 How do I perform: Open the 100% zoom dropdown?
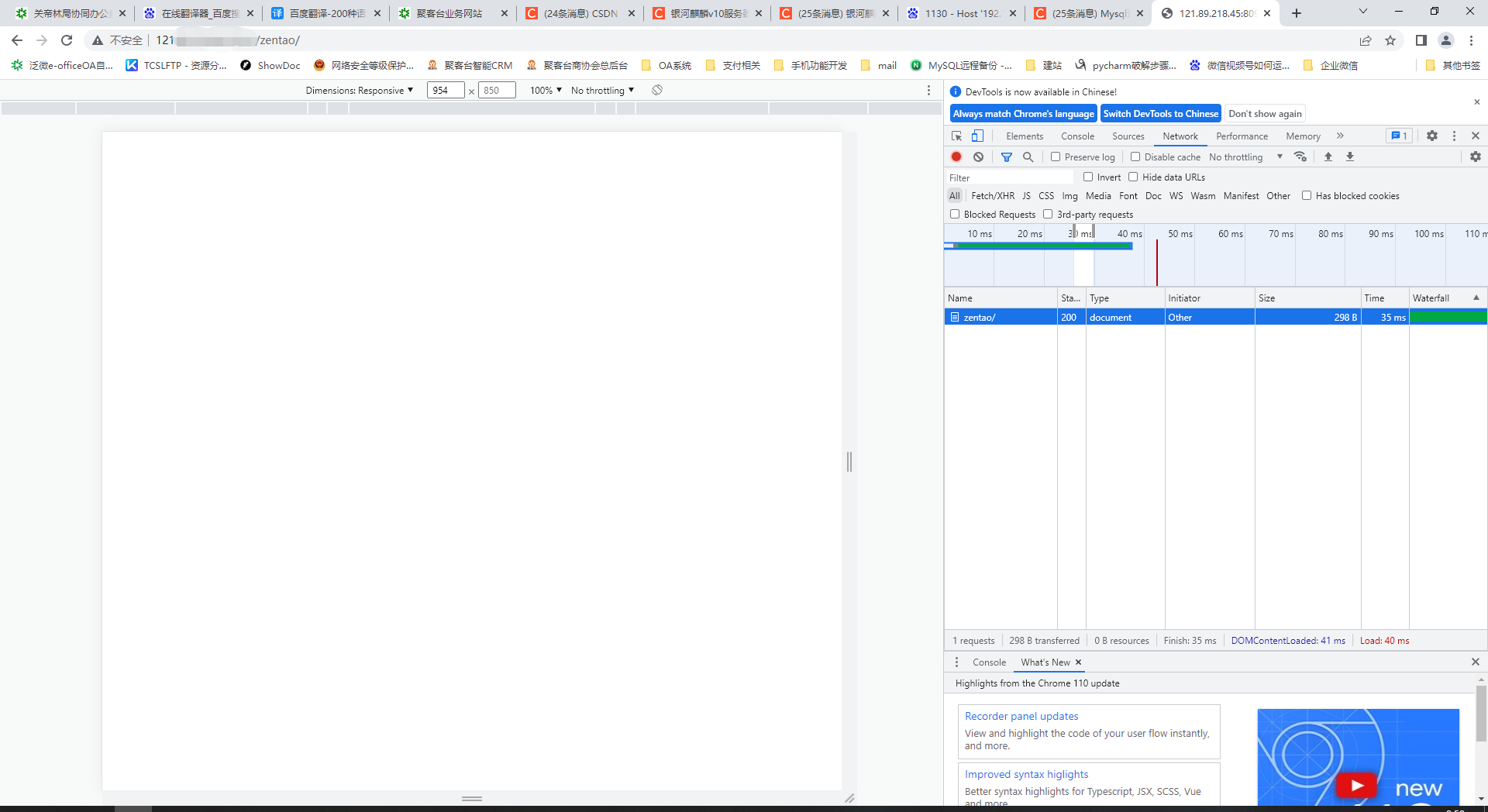point(546,91)
